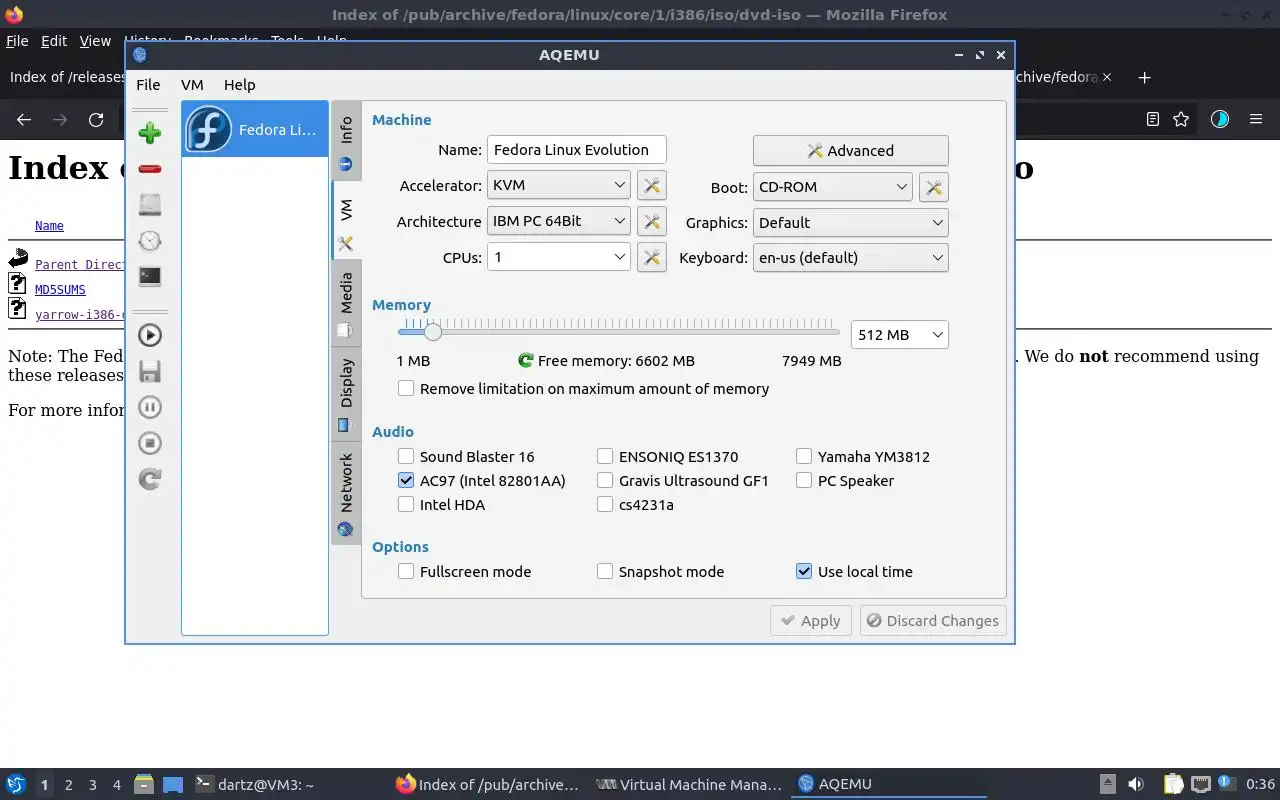The width and height of the screenshot is (1280, 800).
Task: Open AQEMU Help menu
Action: (x=239, y=85)
